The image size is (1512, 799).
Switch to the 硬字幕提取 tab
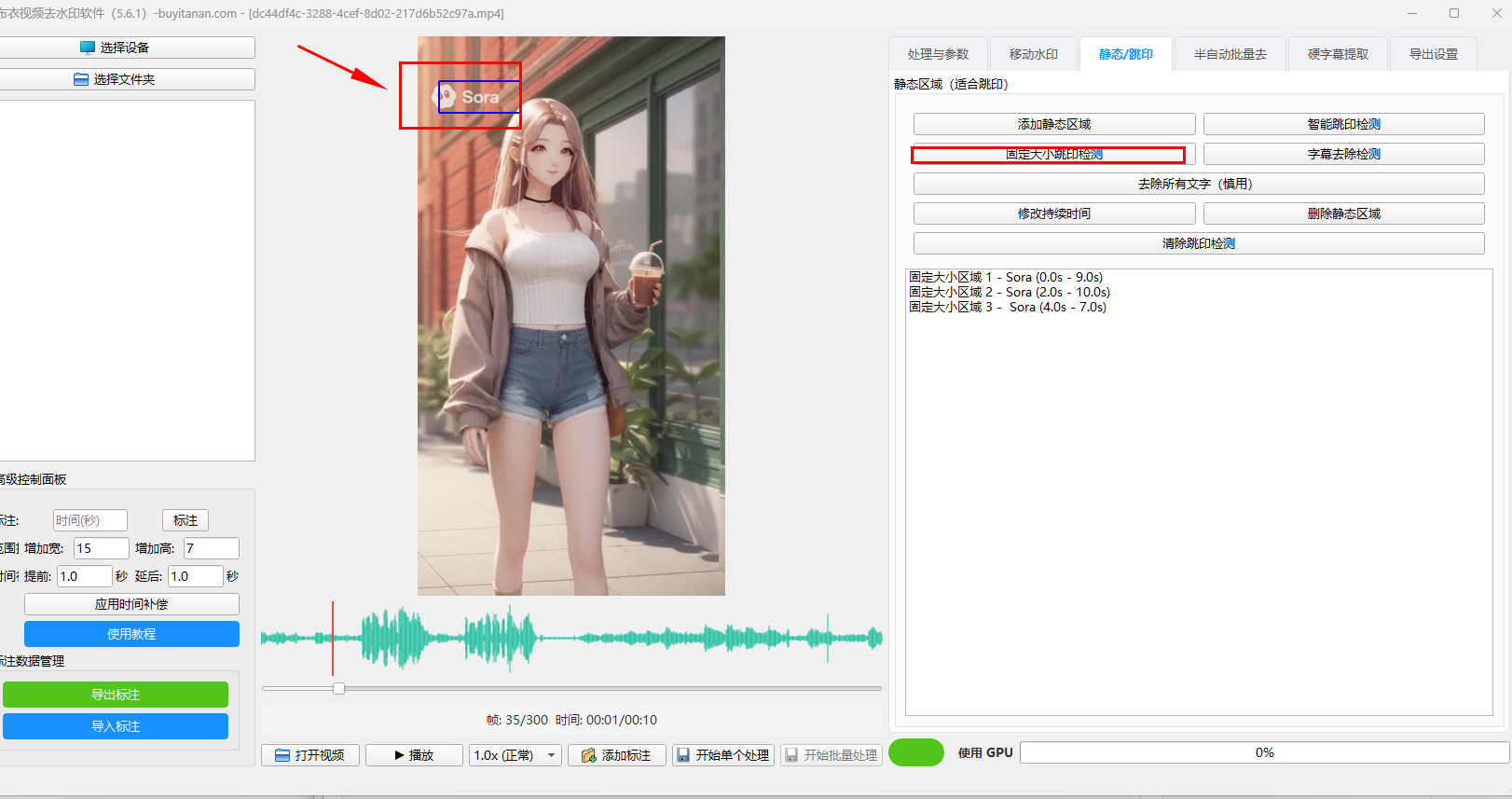[1338, 54]
